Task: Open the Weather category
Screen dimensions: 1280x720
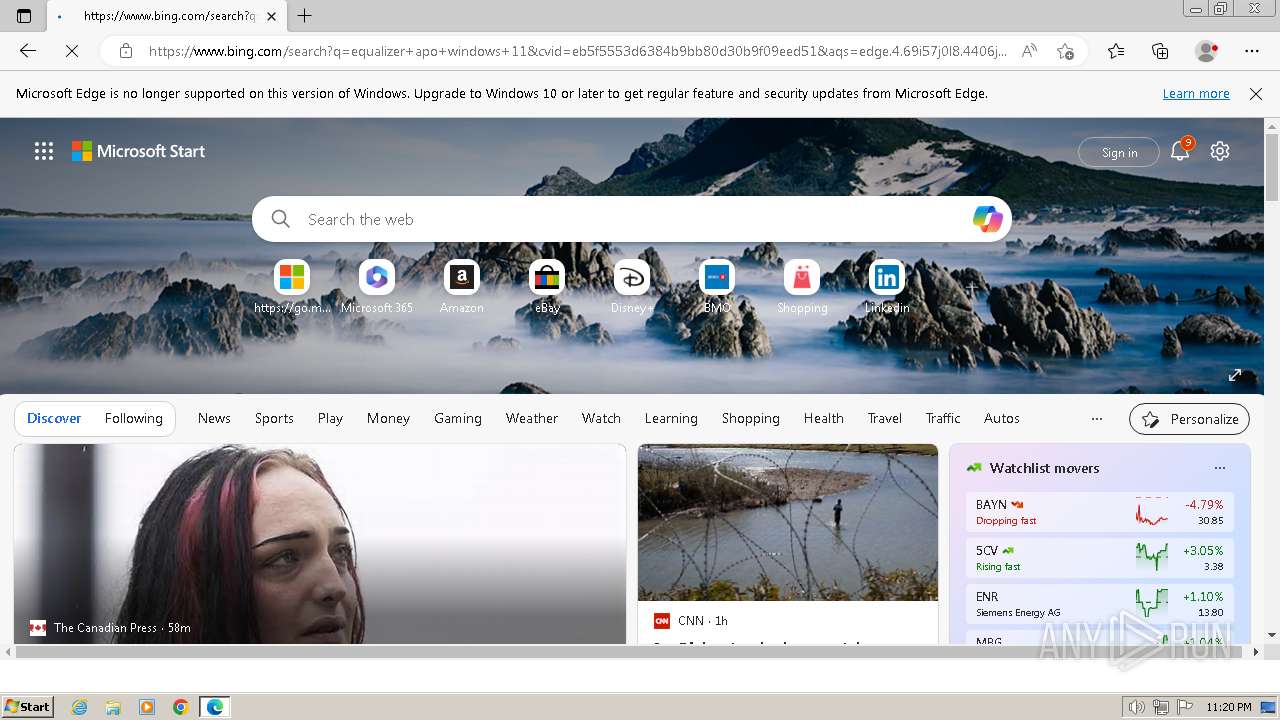Action: click(x=532, y=419)
